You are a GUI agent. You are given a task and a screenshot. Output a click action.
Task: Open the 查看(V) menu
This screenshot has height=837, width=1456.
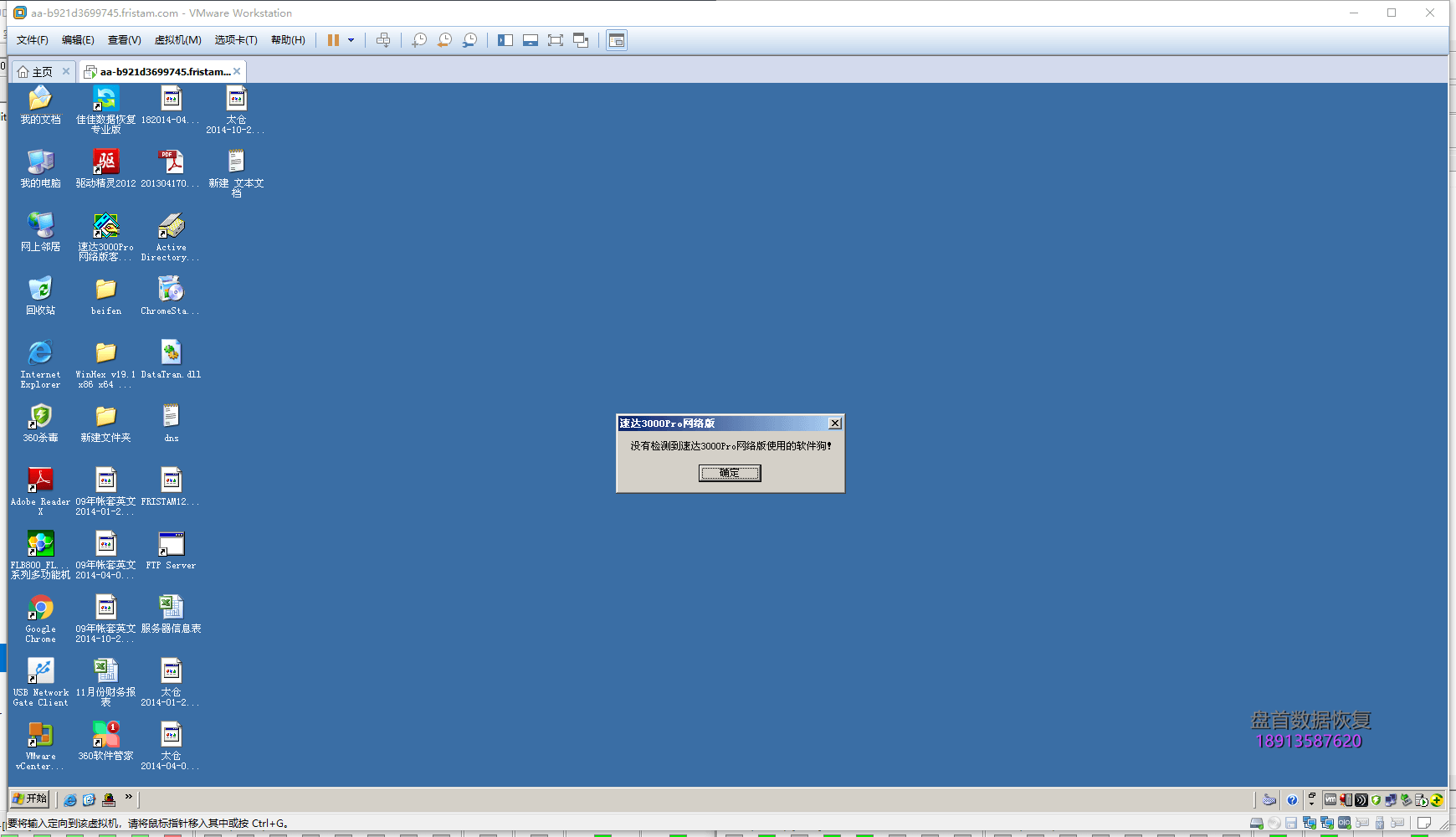coord(124,40)
